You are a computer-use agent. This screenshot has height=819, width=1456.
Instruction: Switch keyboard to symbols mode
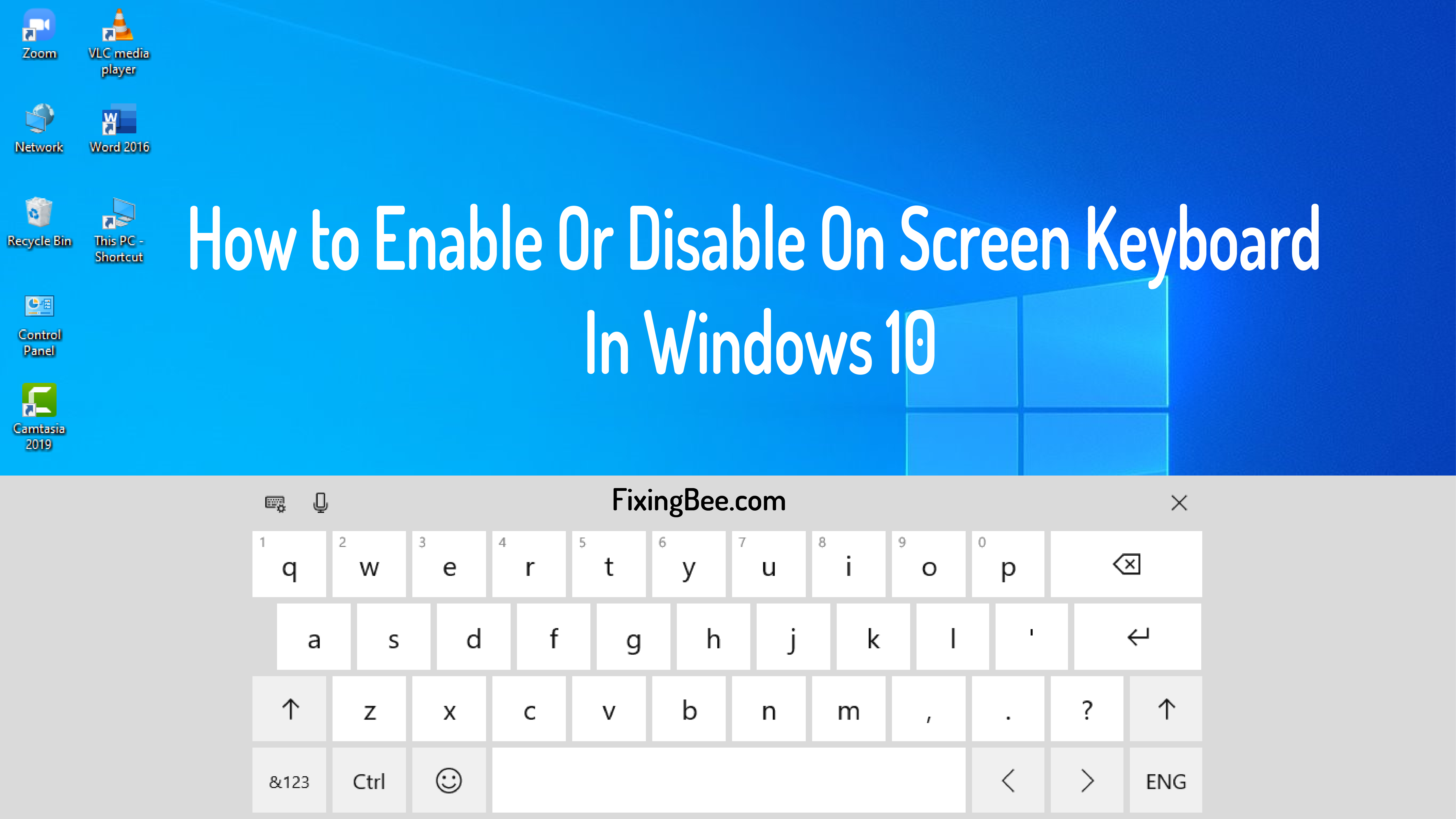click(x=289, y=781)
